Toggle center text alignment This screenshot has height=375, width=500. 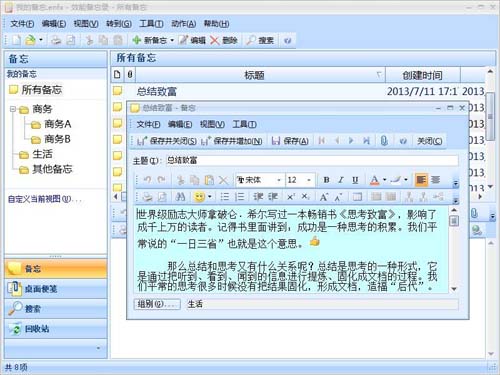(x=435, y=180)
